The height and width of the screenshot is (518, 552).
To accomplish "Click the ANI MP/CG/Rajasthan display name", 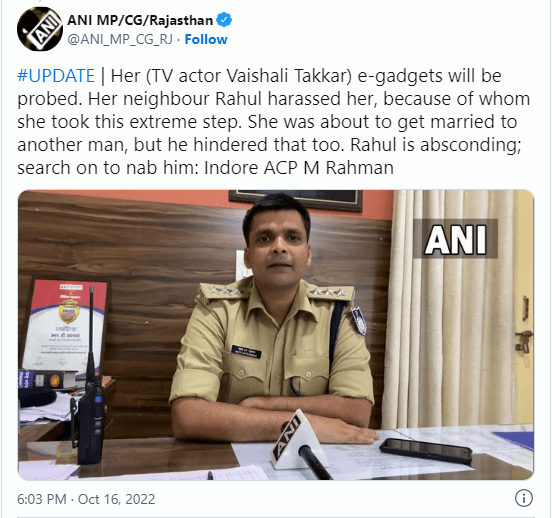I will click(140, 20).
